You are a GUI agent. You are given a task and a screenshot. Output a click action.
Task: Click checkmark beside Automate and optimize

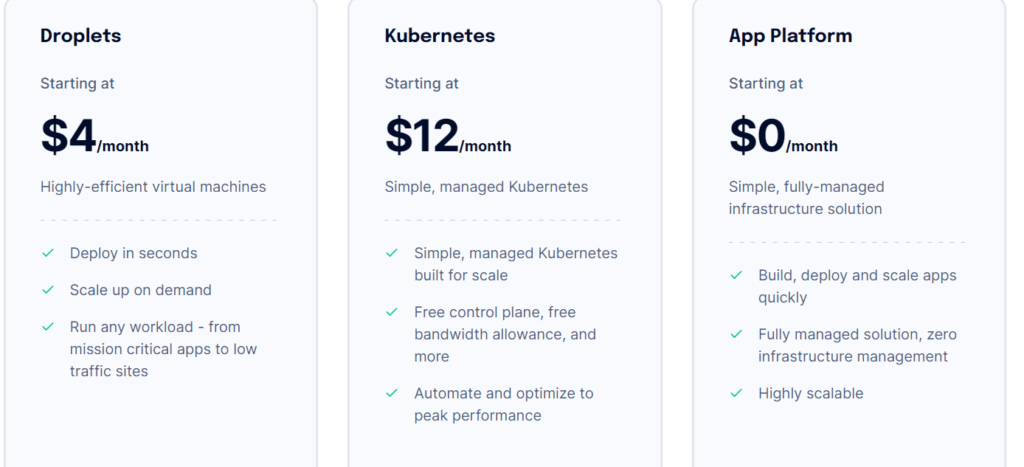[392, 393]
